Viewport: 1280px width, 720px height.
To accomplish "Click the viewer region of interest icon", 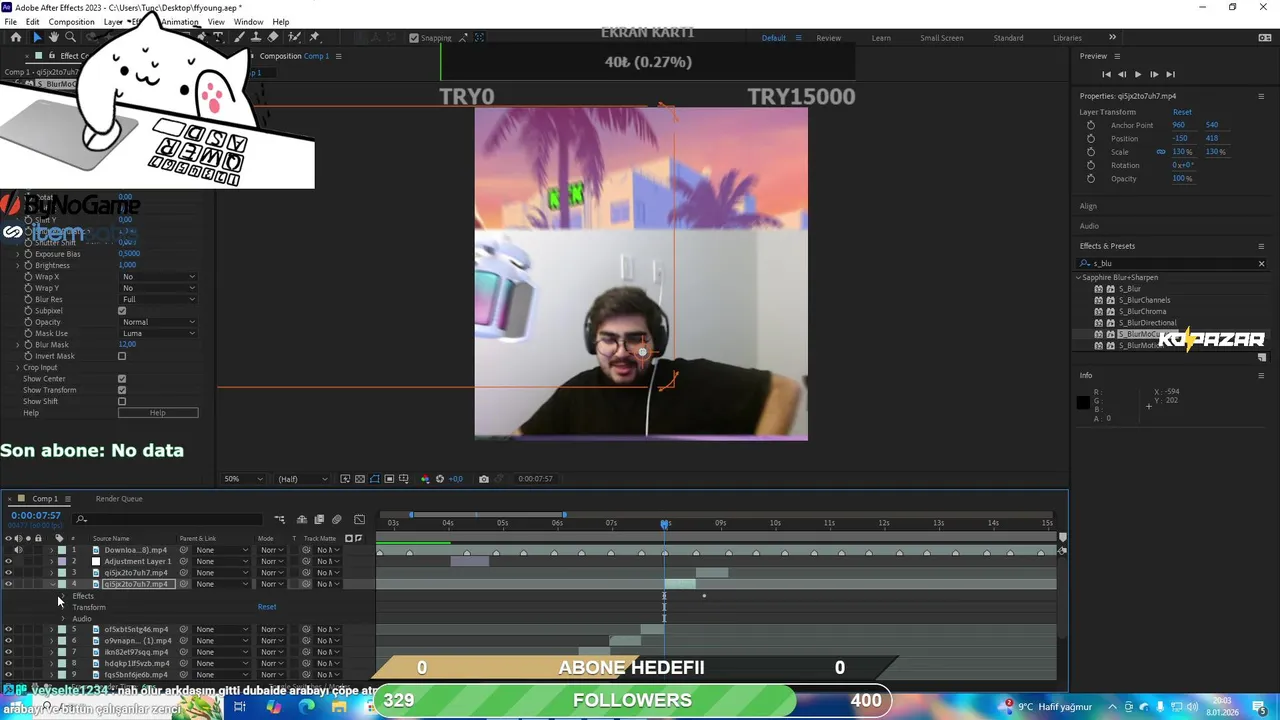I will [389, 479].
